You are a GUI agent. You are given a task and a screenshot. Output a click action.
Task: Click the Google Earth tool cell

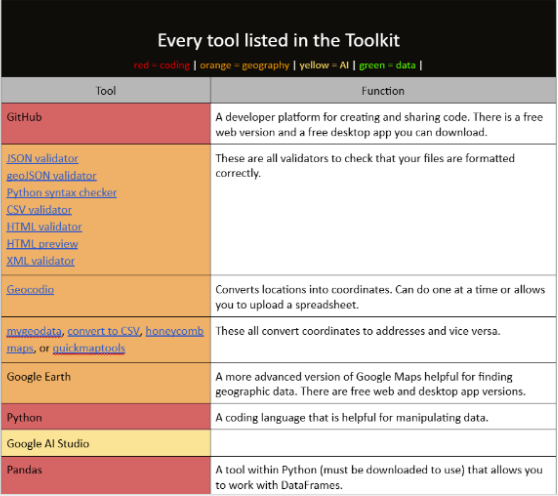[106, 383]
